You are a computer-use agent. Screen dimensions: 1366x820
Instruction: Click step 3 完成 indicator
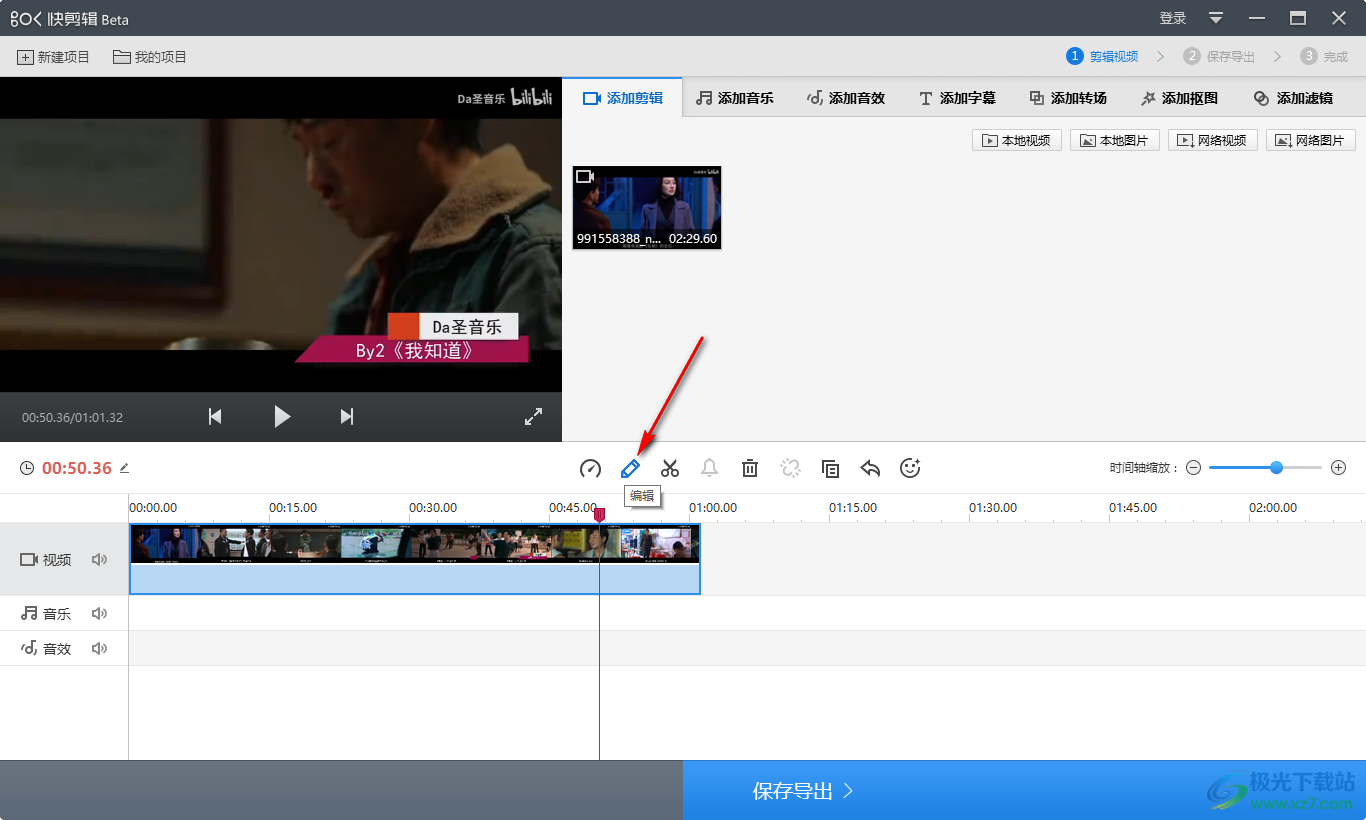1324,56
